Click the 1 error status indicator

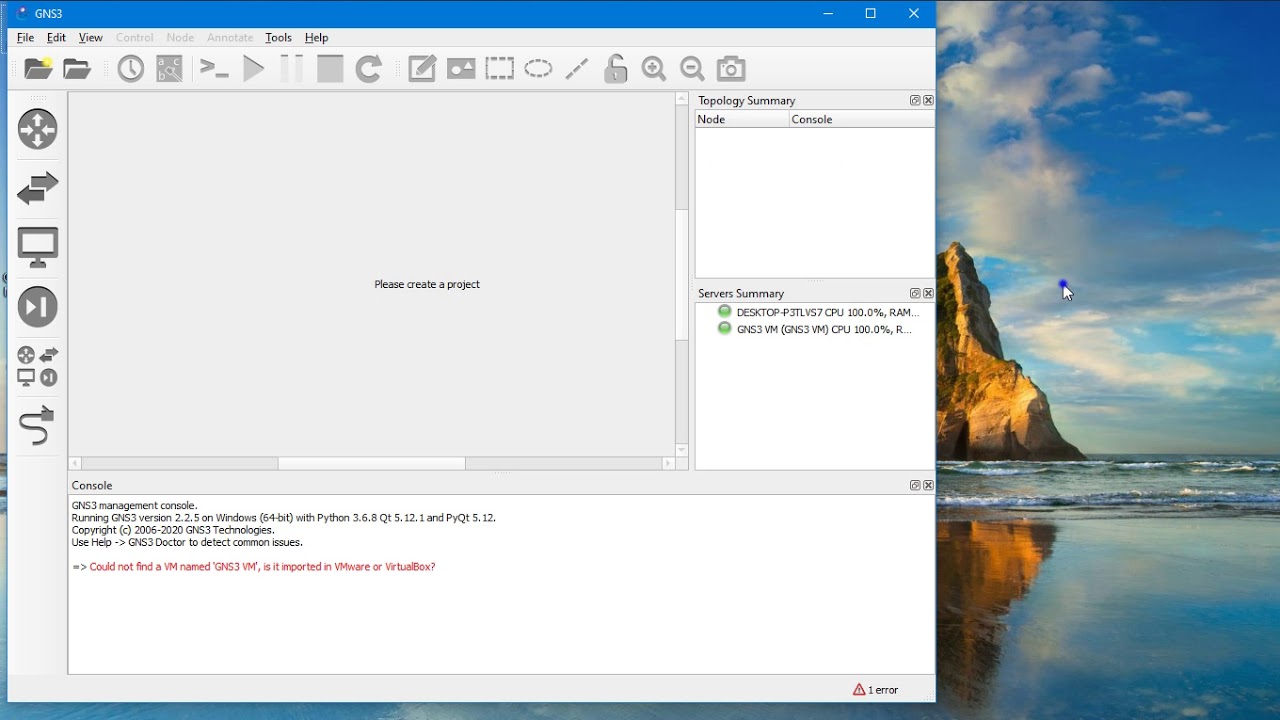876,689
